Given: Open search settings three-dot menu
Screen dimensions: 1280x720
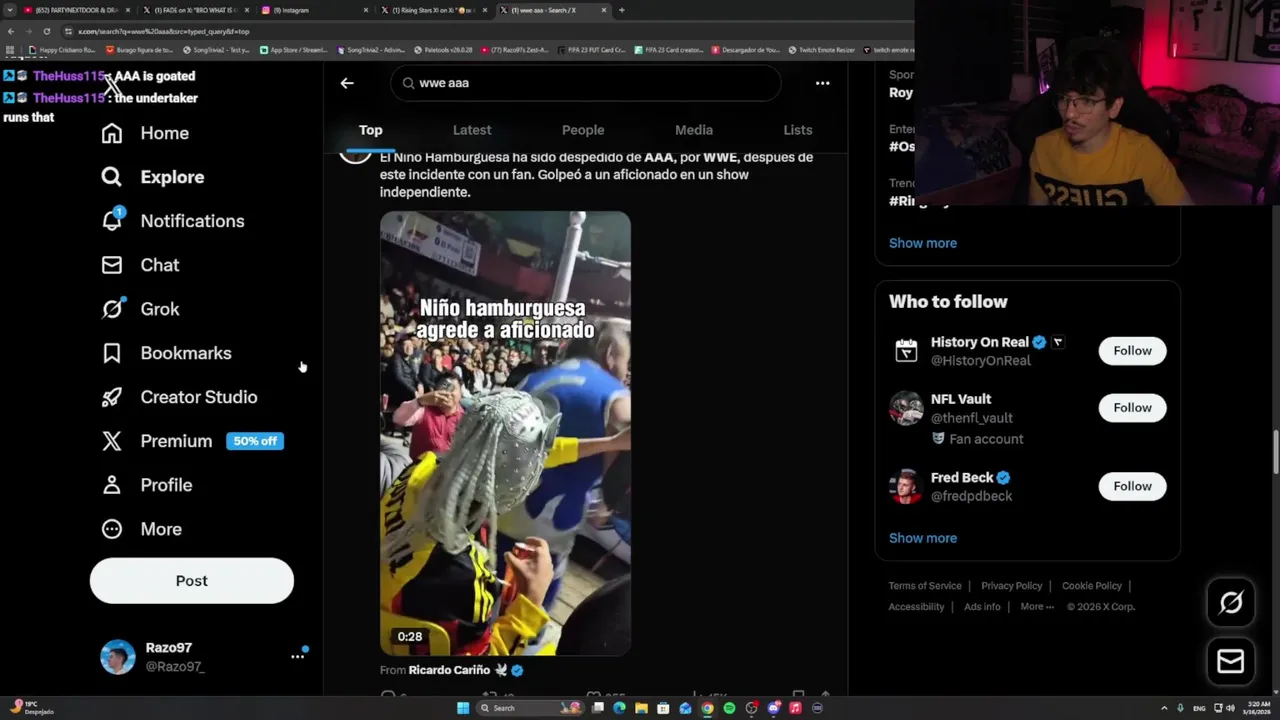Looking at the screenshot, I should [x=822, y=83].
